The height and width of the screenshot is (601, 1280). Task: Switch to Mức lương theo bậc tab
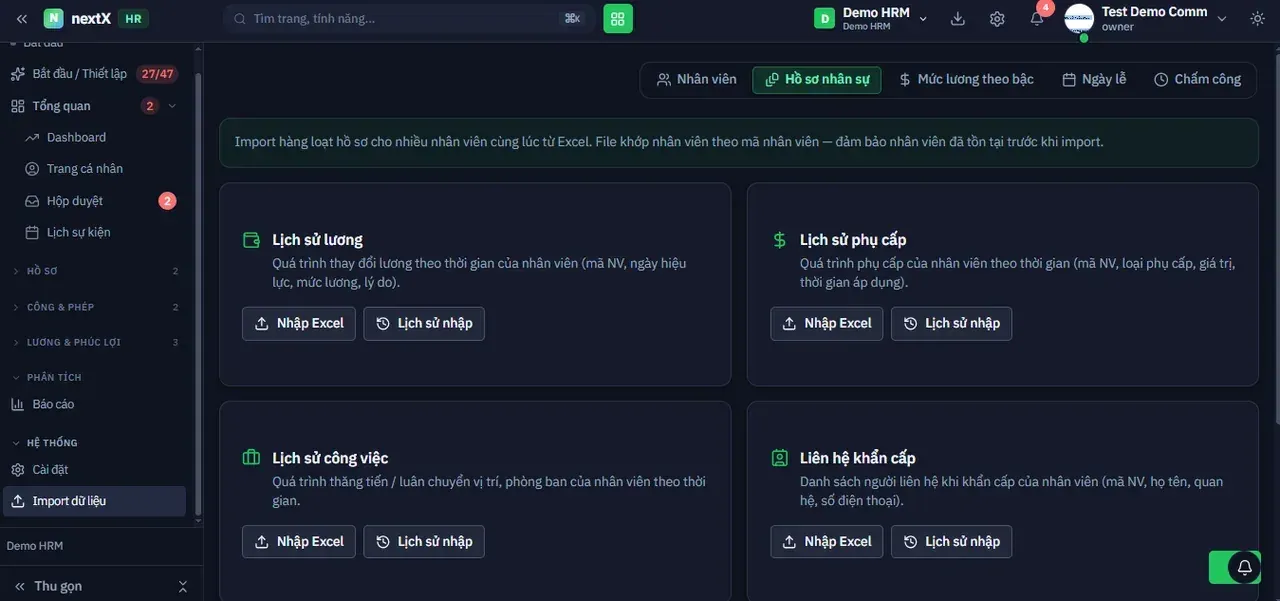pos(966,80)
